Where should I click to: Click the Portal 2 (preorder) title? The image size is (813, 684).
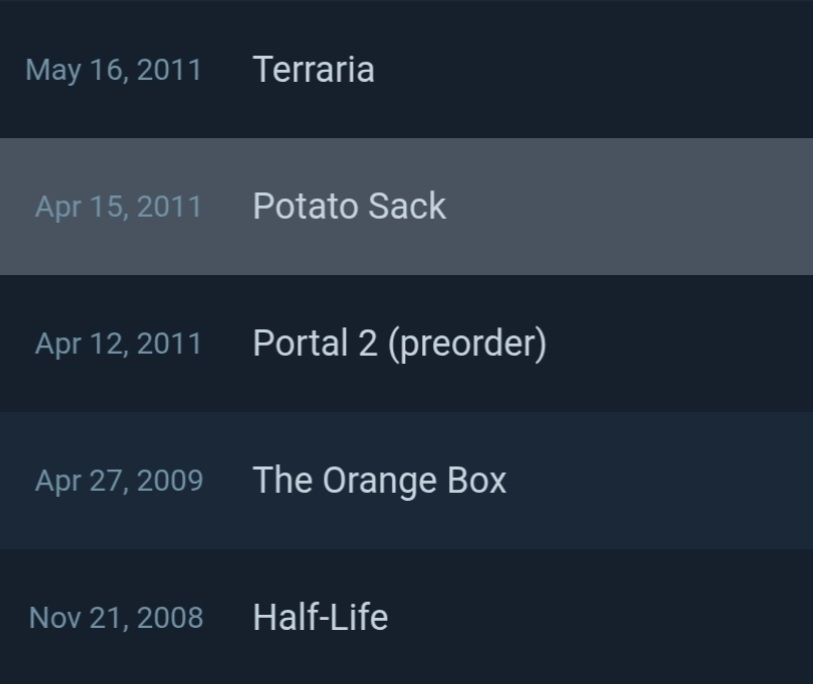coord(399,343)
